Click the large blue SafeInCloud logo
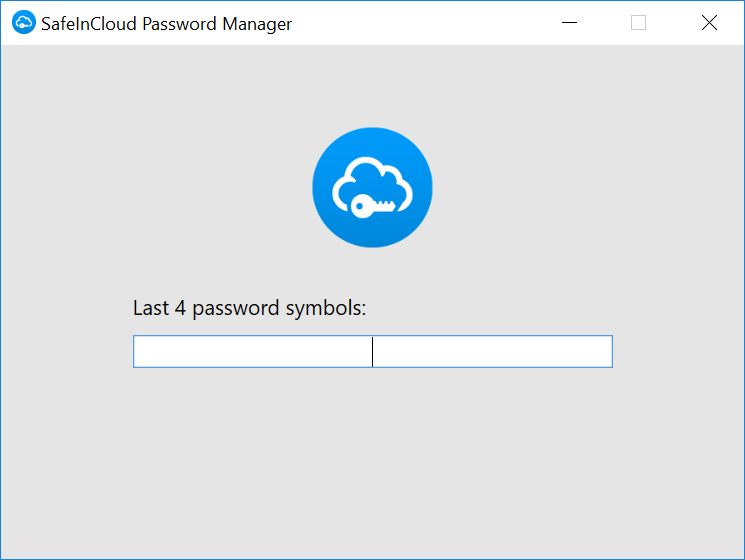The width and height of the screenshot is (745, 560). coord(372,187)
